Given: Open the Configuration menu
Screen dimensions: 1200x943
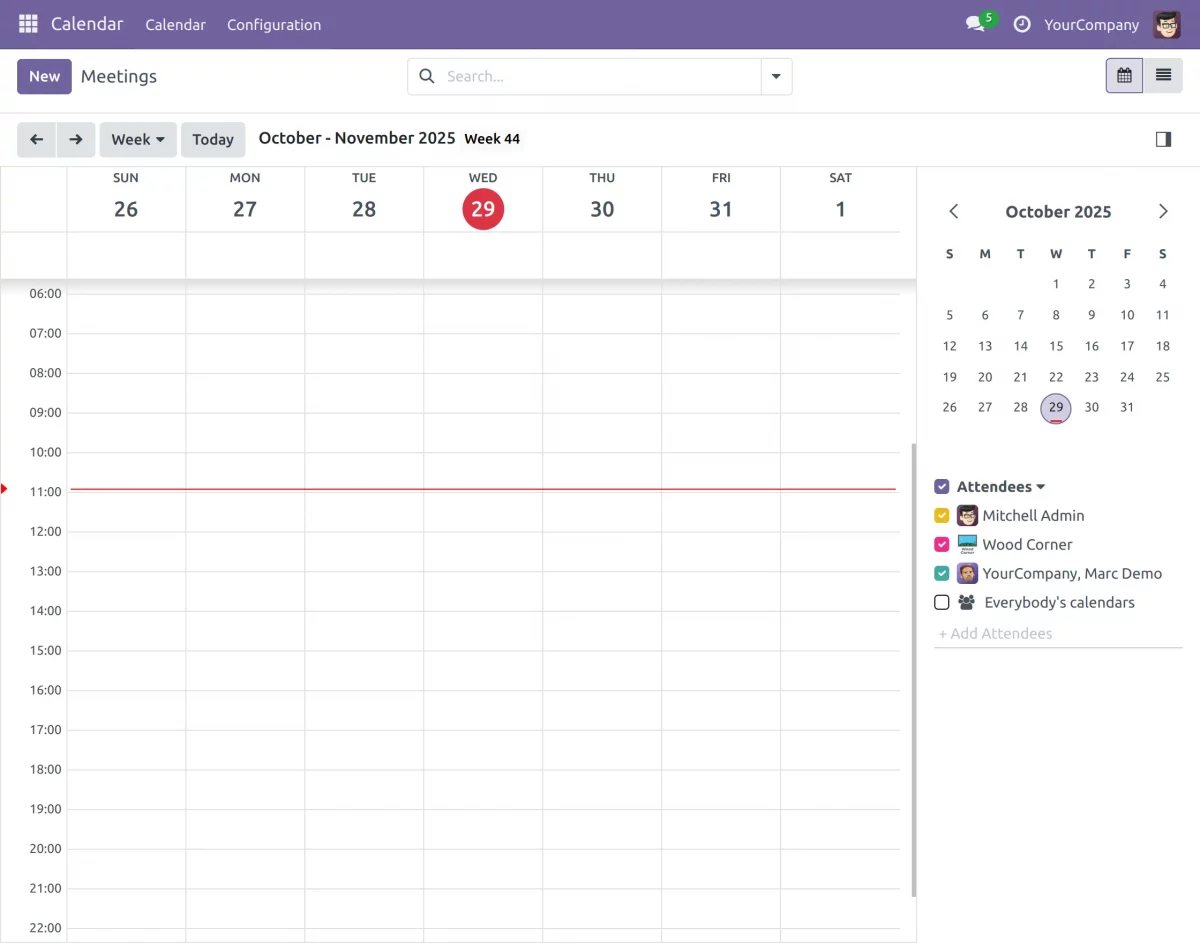Looking at the screenshot, I should point(274,24).
